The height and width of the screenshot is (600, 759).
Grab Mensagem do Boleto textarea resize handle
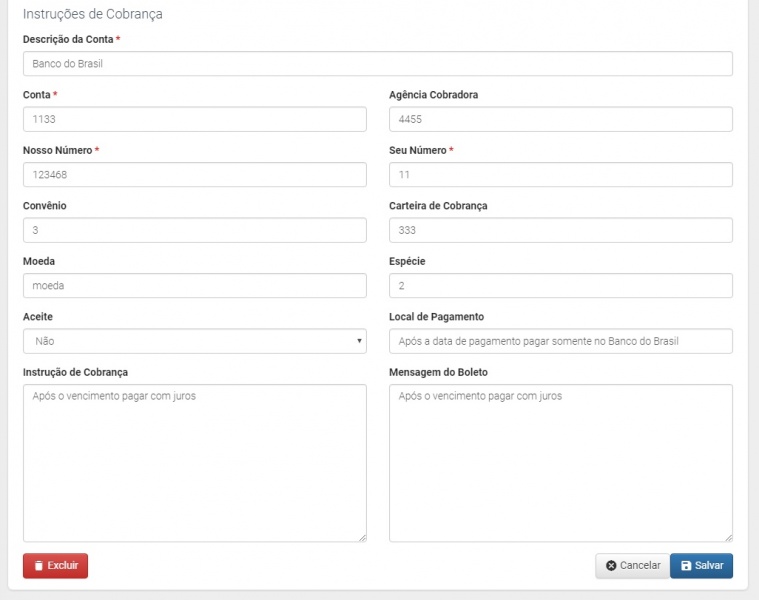pyautogui.click(x=729, y=538)
